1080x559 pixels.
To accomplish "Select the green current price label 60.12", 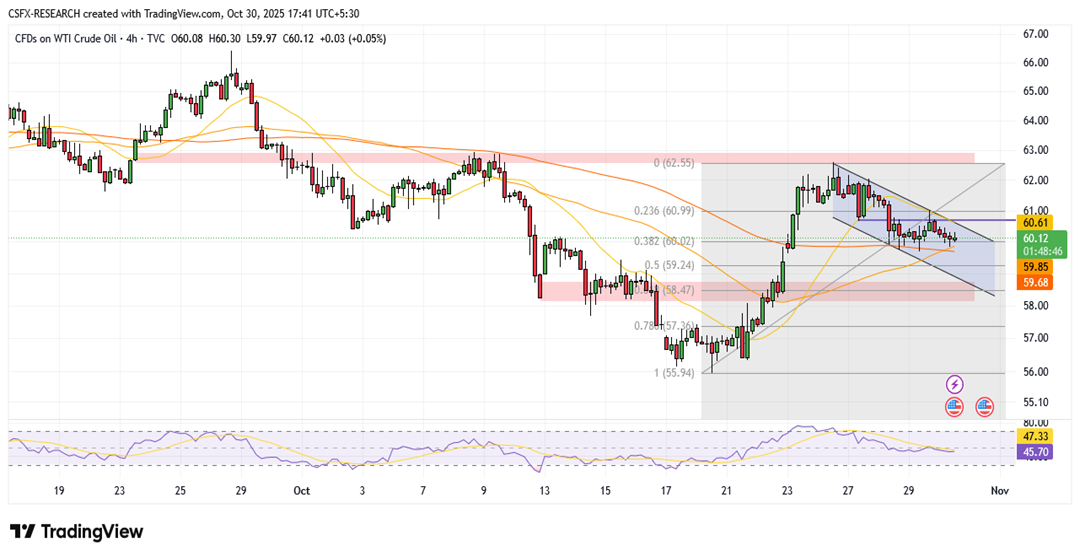I will [1042, 238].
